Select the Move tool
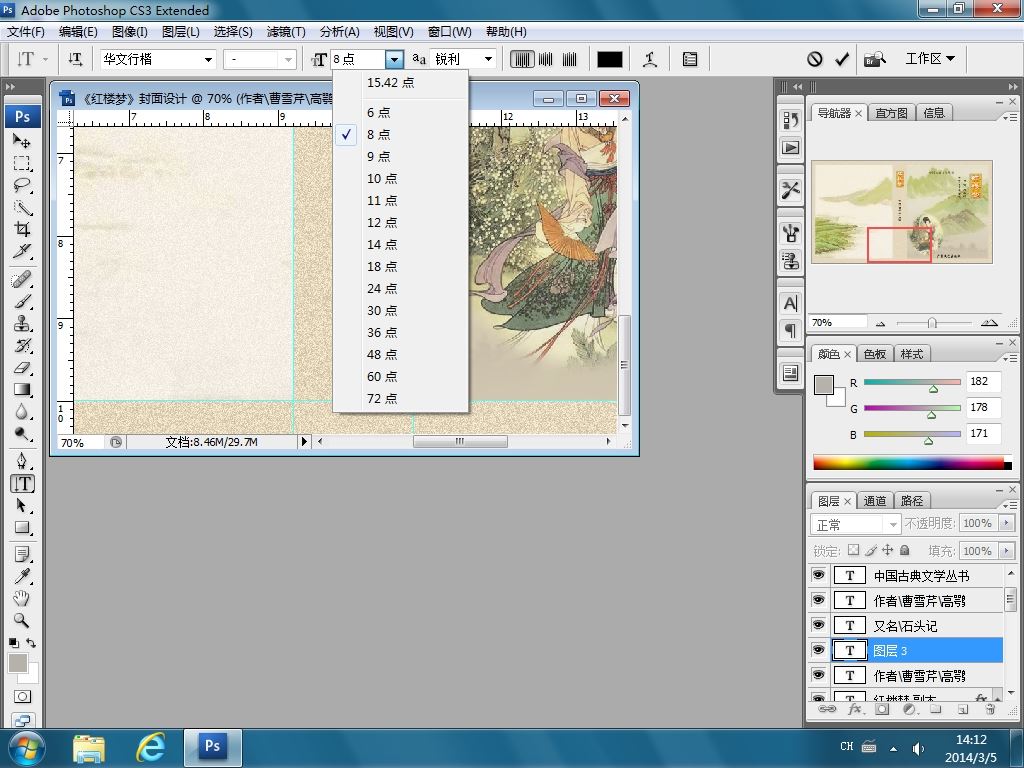The image size is (1024, 768). (22, 140)
